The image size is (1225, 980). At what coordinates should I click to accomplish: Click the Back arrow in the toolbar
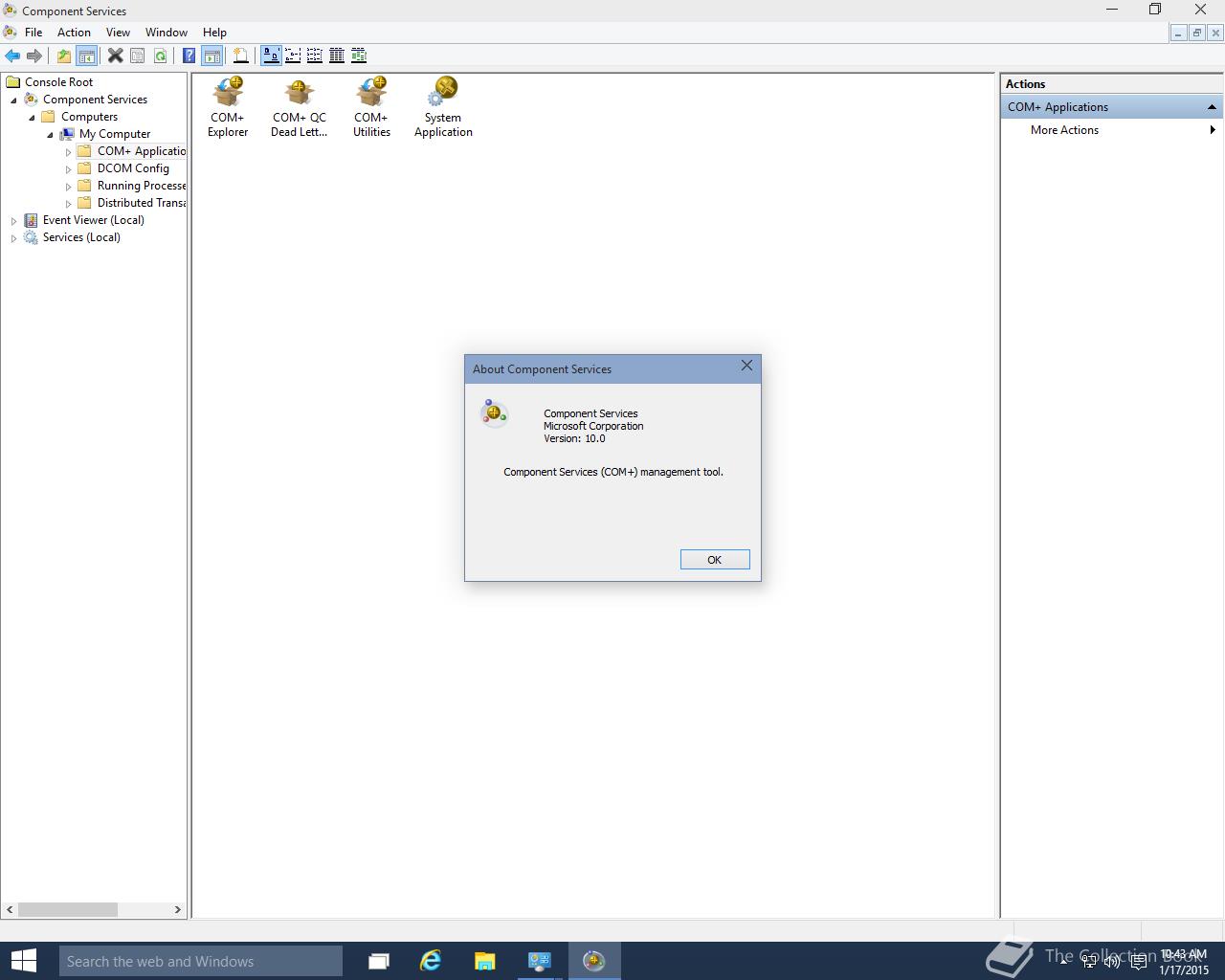12,56
